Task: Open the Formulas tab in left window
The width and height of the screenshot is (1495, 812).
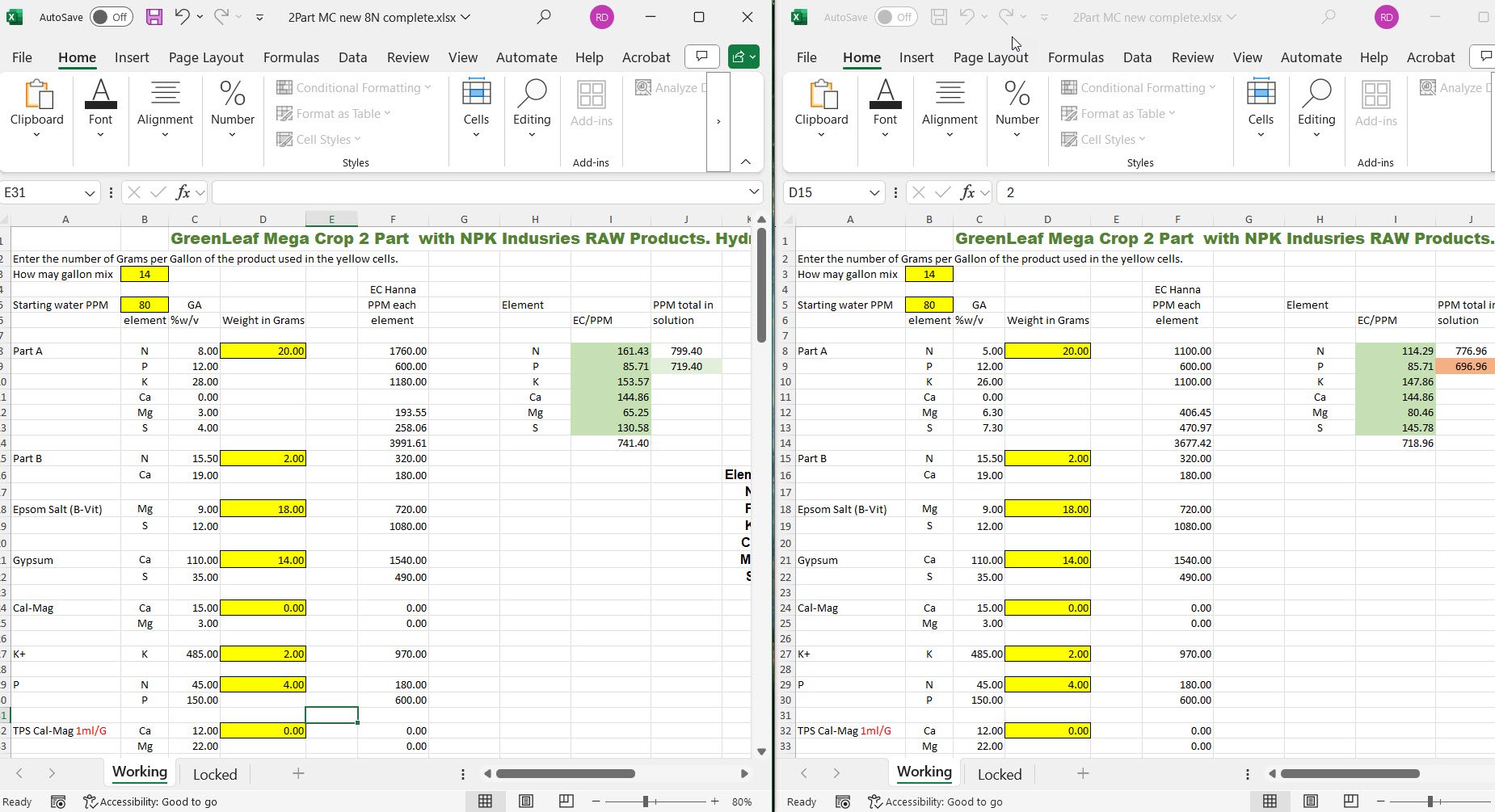Action: point(291,57)
